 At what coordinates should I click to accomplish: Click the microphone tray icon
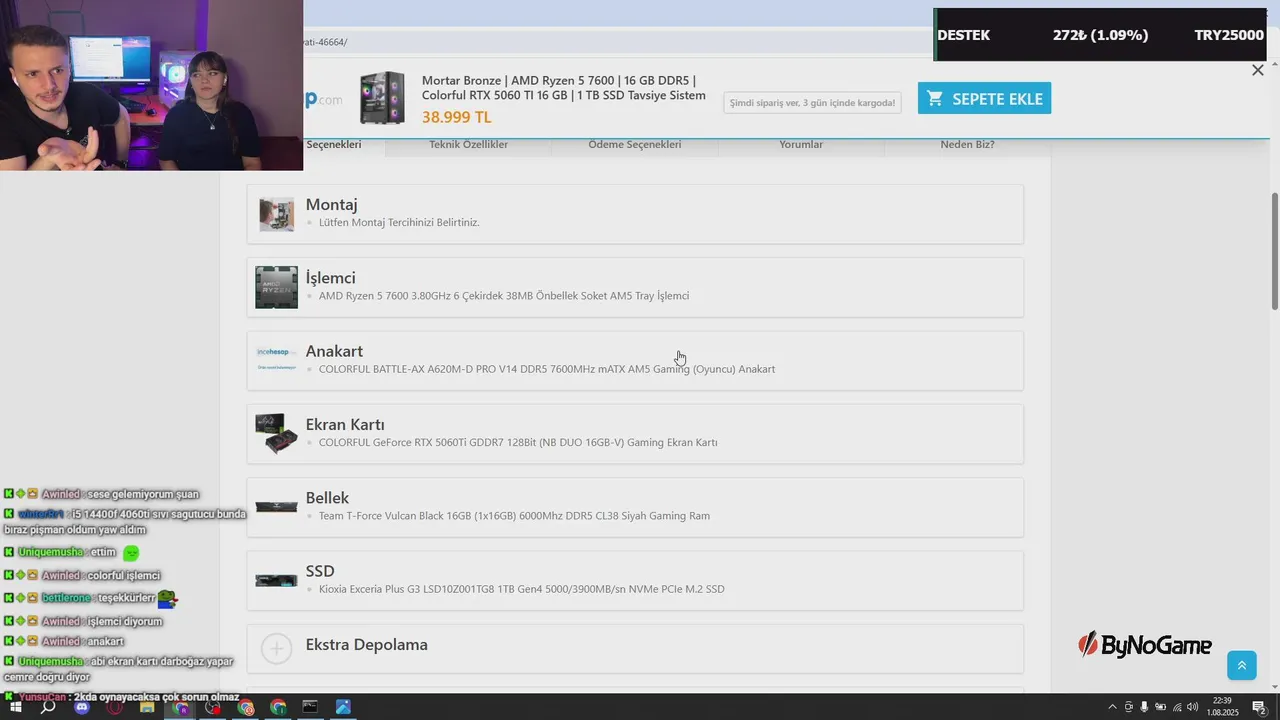click(x=1144, y=707)
